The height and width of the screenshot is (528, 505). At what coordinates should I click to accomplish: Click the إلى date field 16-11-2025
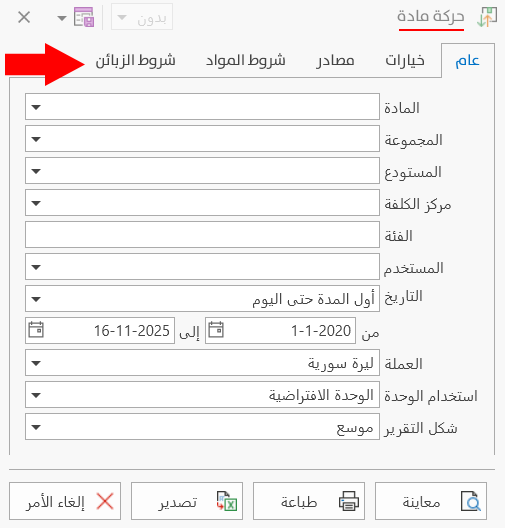[x=100, y=330]
